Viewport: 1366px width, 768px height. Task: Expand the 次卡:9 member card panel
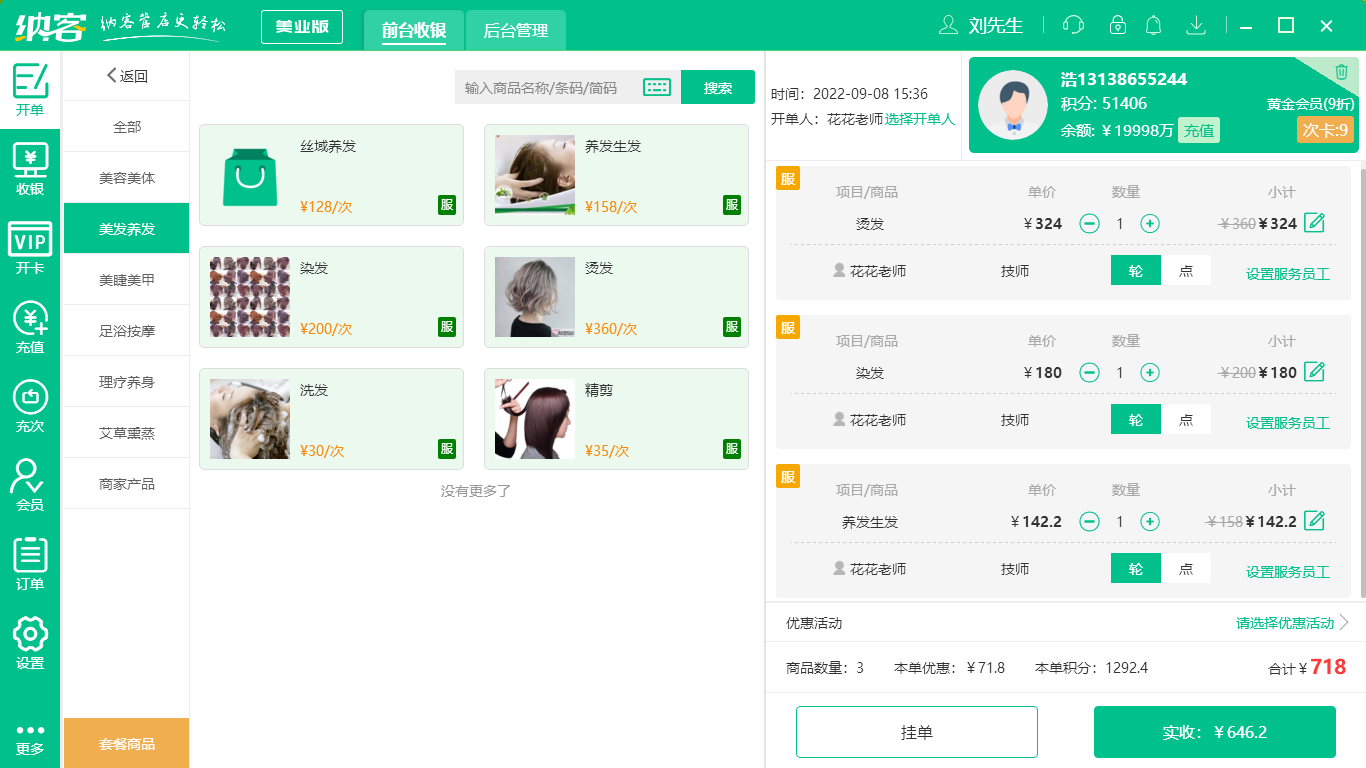click(x=1325, y=129)
